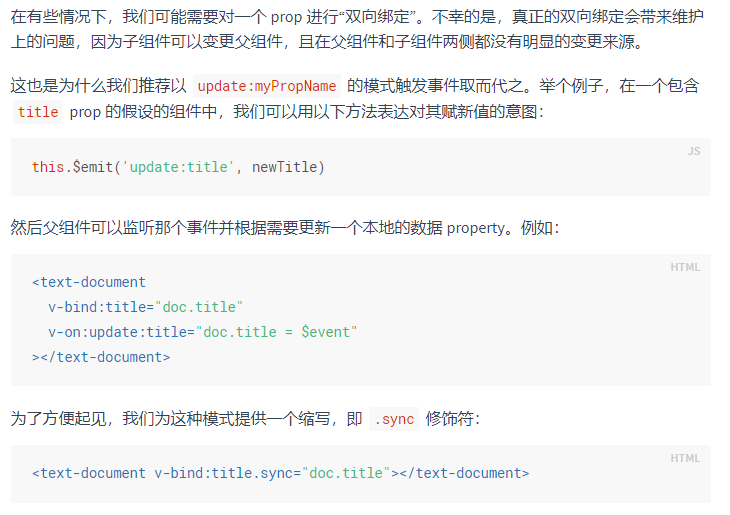Click the .sync modifier inline code
The height and width of the screenshot is (515, 730).
(394, 419)
